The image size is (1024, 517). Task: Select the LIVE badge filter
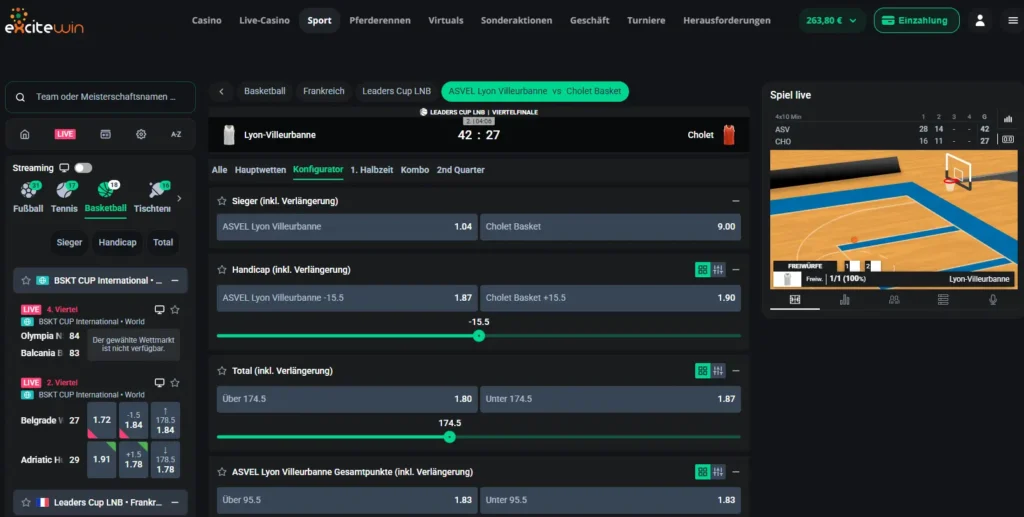[65, 134]
